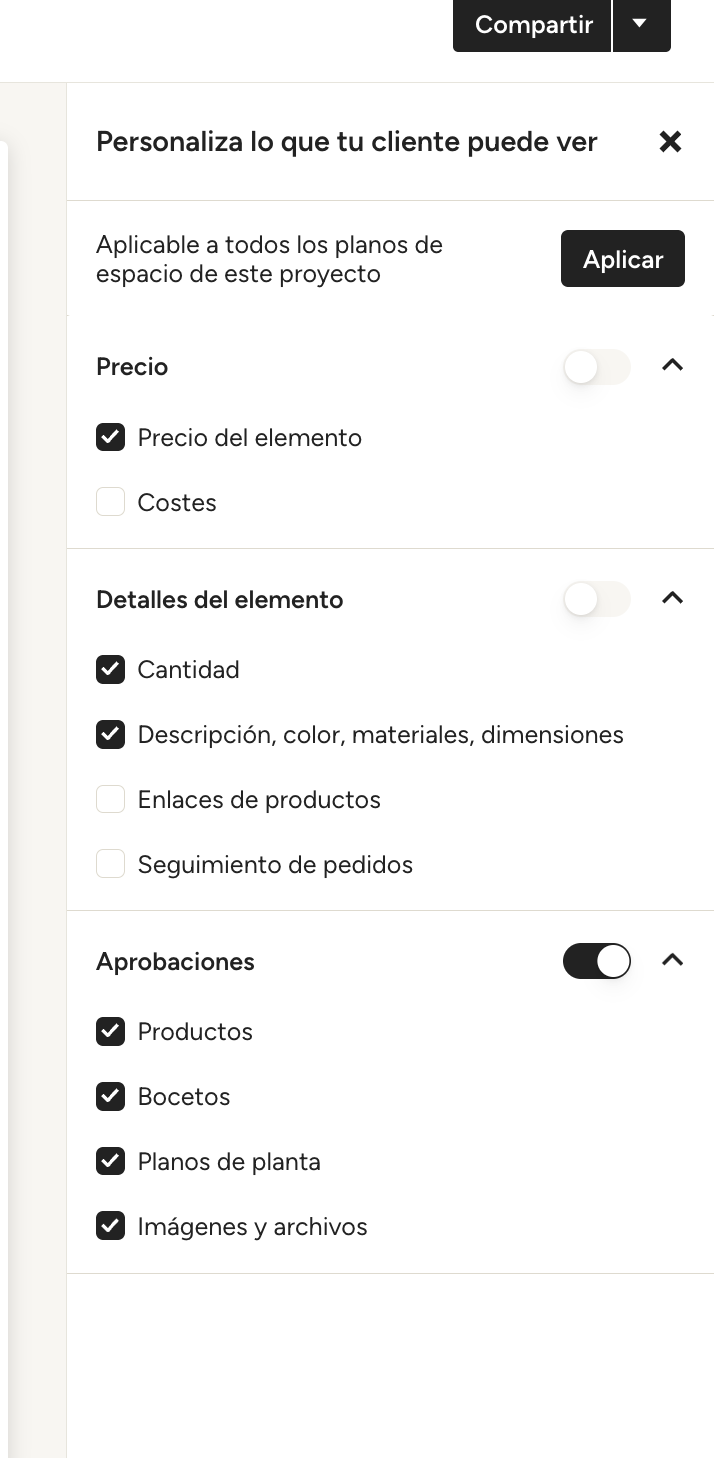Uncheck Precio del elemento checkbox
The height and width of the screenshot is (1458, 714).
(111, 438)
